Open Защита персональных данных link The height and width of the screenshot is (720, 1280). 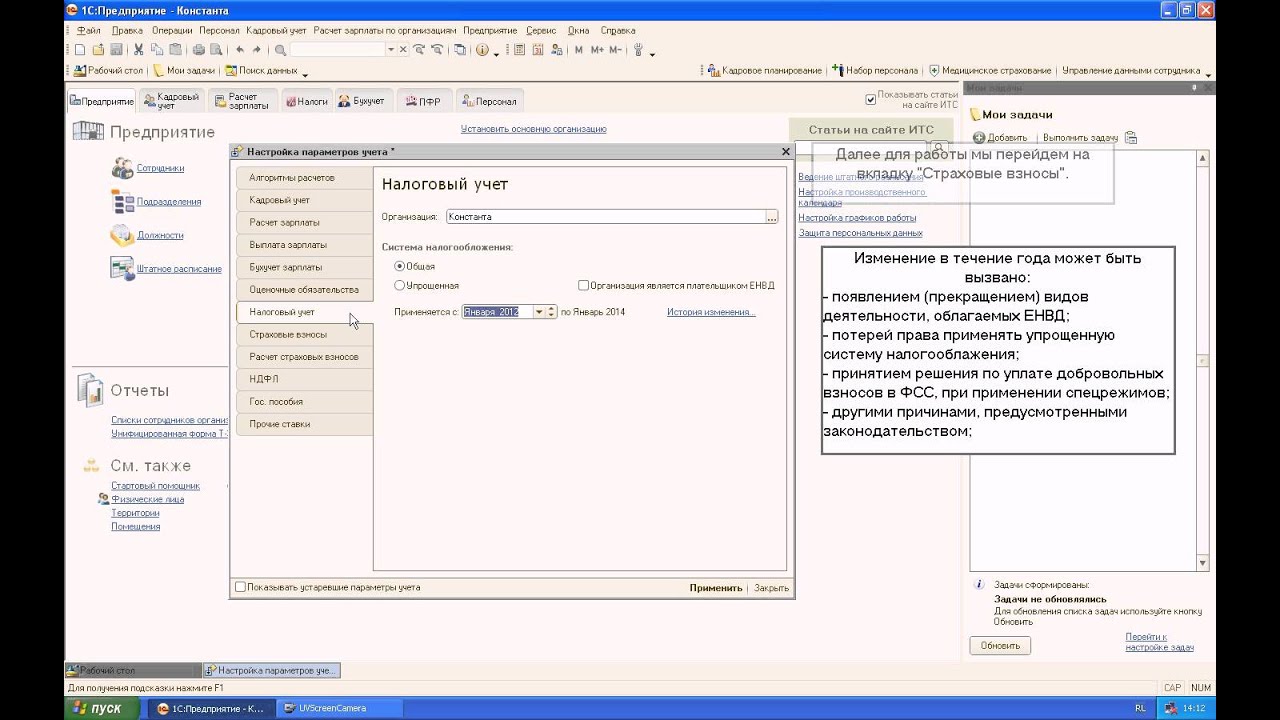point(860,233)
